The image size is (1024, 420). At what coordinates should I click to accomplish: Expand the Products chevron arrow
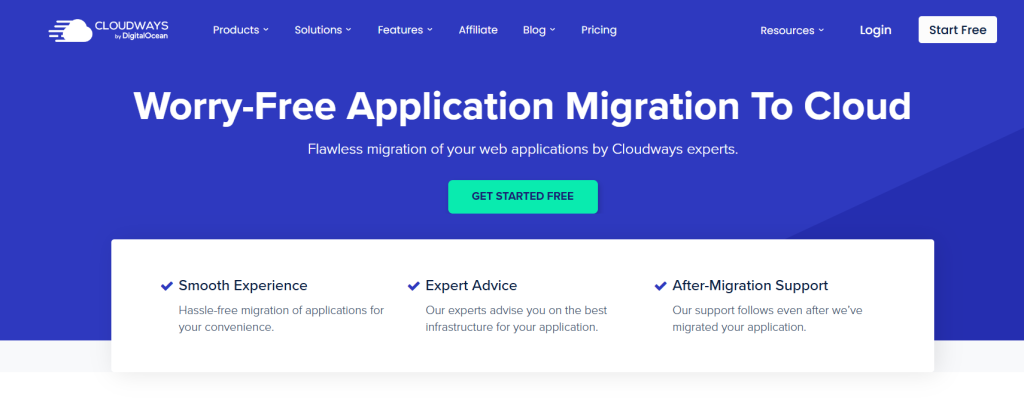tap(266, 30)
